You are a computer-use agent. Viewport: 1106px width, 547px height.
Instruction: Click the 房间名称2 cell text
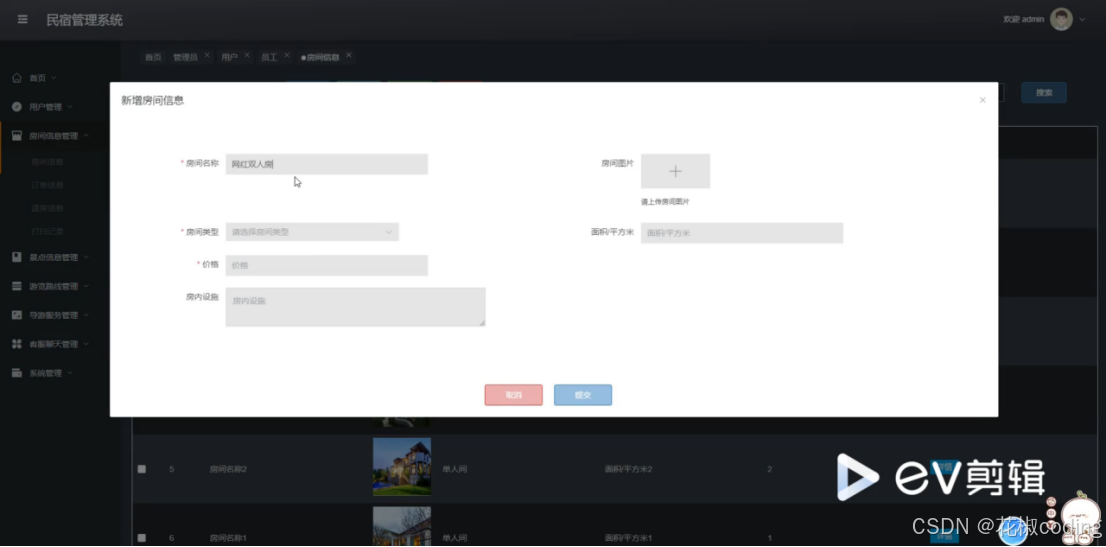228,469
